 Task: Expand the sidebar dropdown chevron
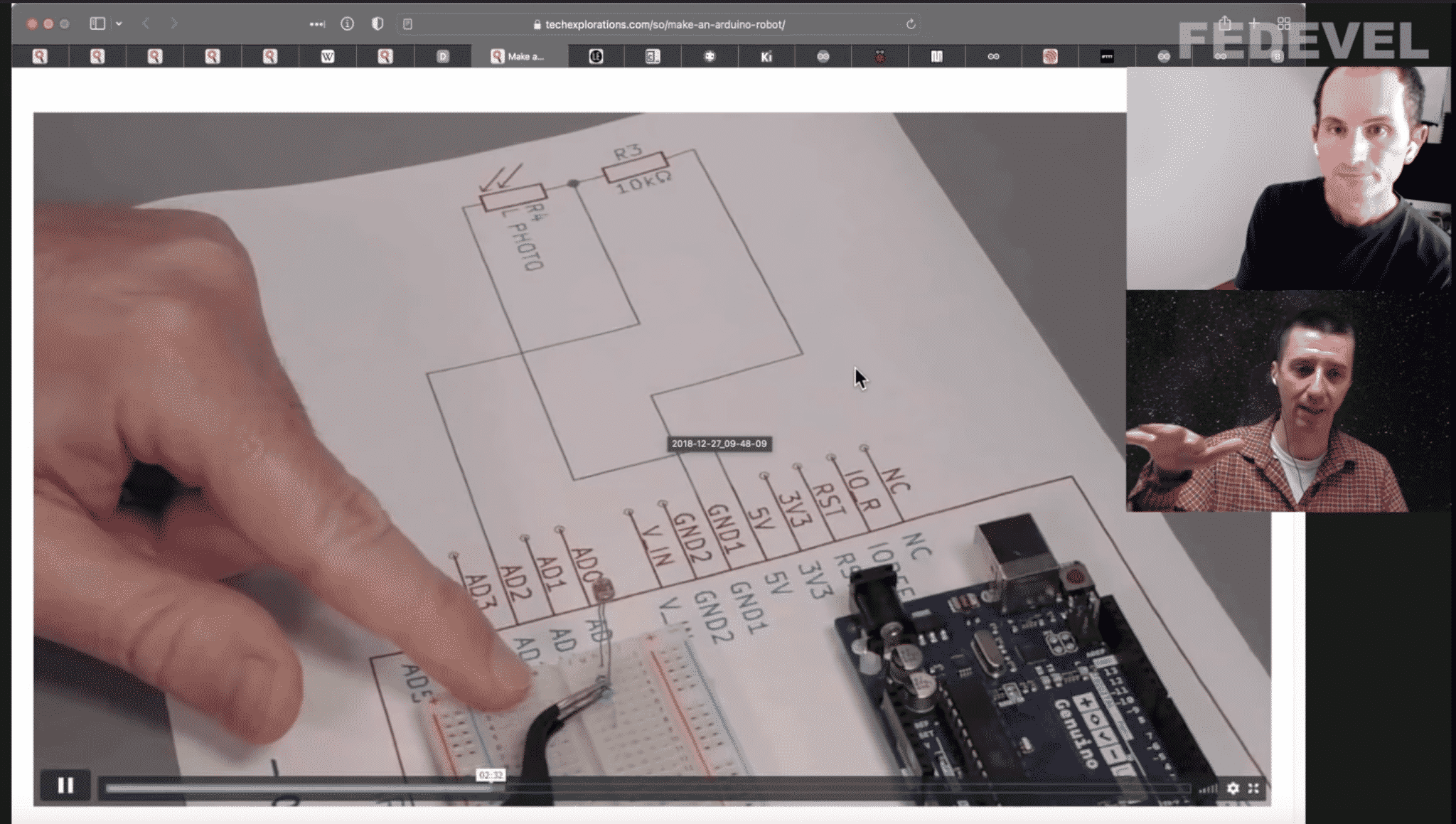[x=119, y=23]
